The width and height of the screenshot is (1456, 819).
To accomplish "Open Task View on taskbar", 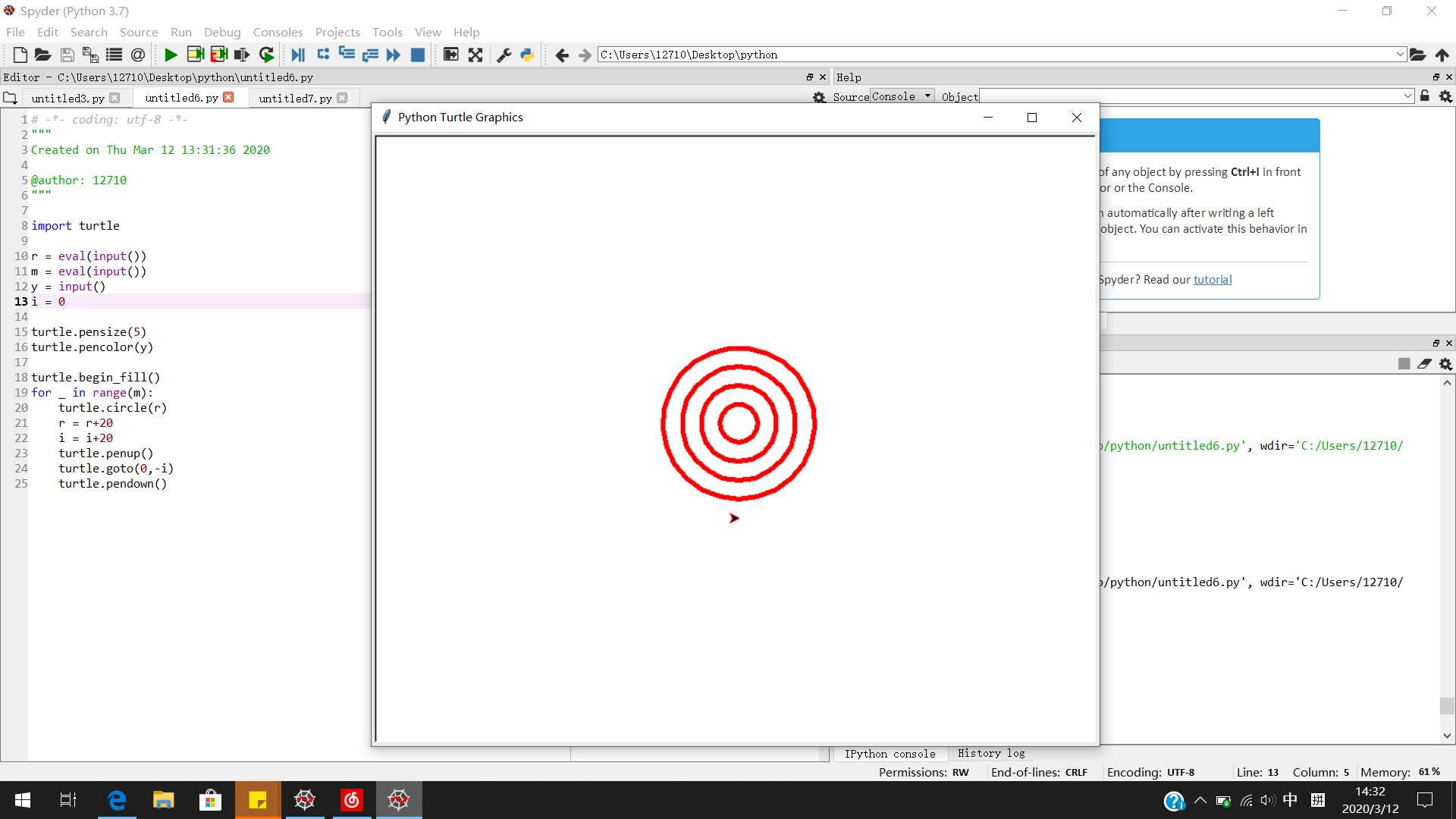I will [x=67, y=800].
